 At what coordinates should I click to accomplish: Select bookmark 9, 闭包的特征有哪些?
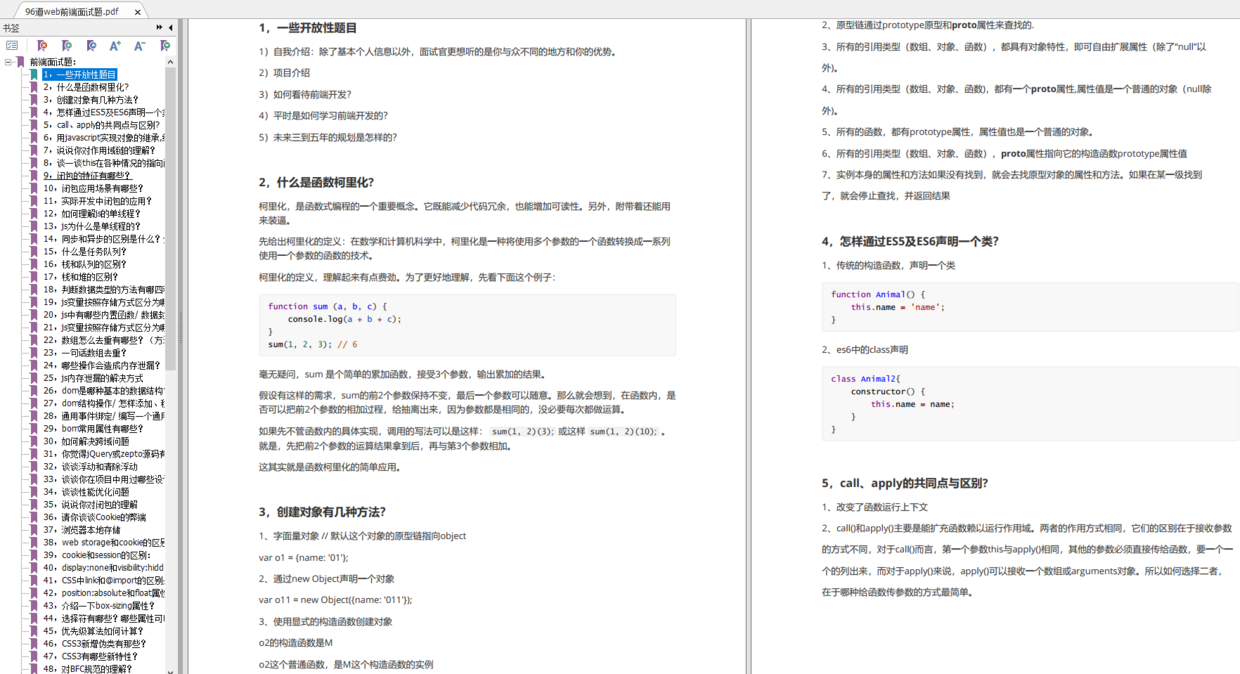tap(86, 176)
